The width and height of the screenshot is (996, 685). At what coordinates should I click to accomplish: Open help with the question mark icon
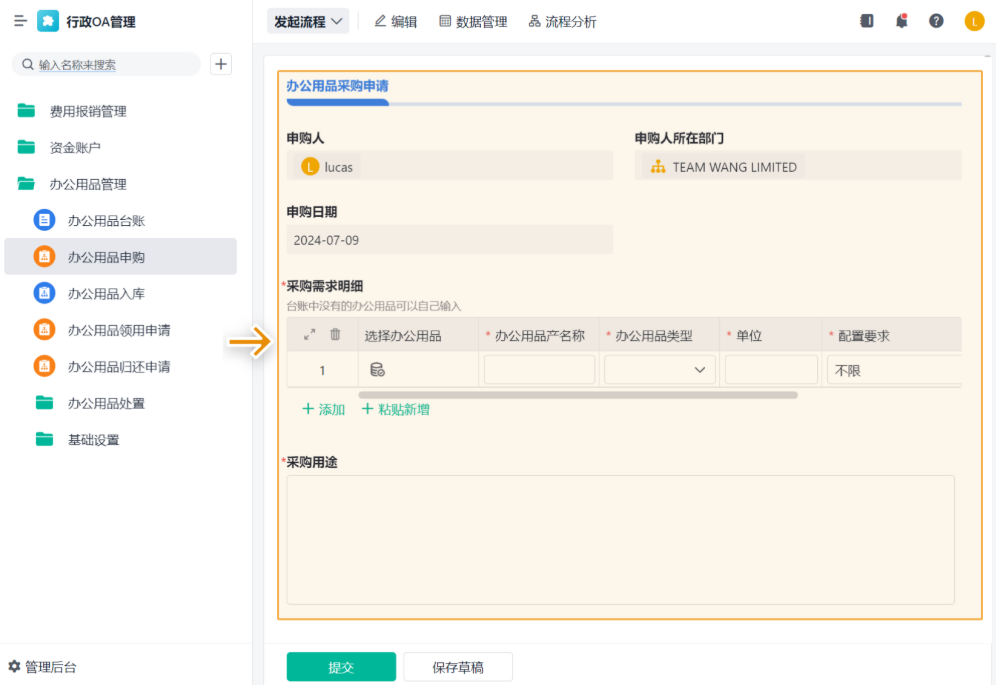(x=936, y=20)
